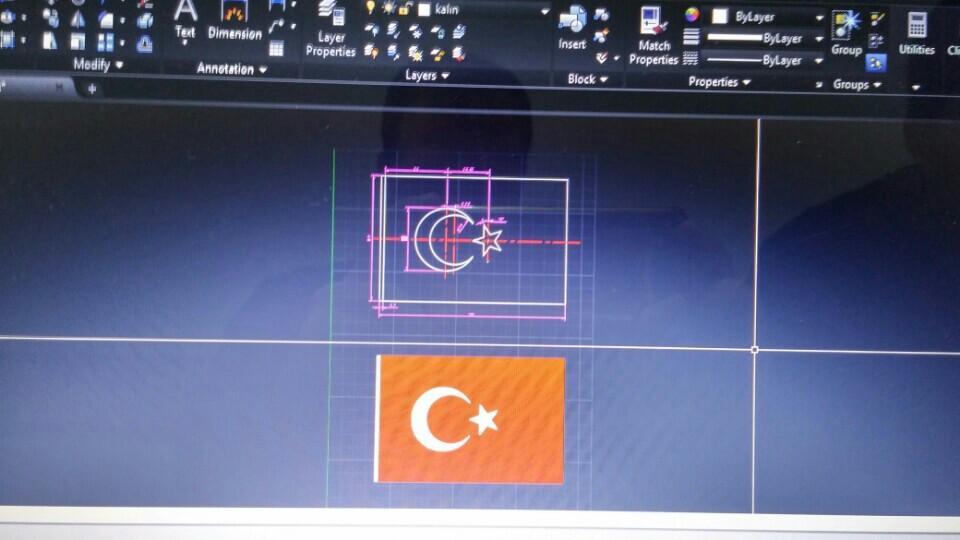Image resolution: width=960 pixels, height=540 pixels.
Task: Click the layer Lock icon in second row
Action: coord(437,31)
